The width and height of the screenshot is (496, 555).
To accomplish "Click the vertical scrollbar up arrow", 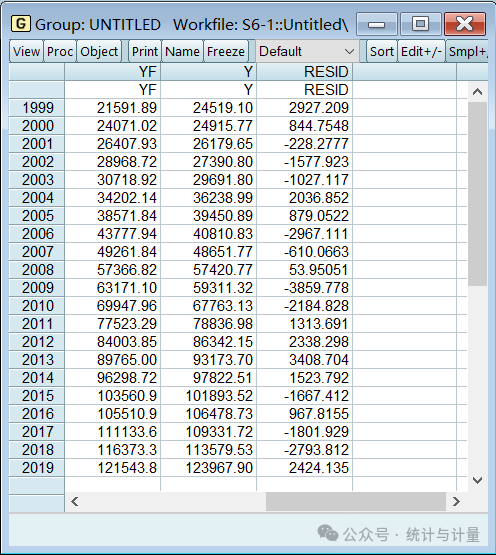I will [x=477, y=92].
